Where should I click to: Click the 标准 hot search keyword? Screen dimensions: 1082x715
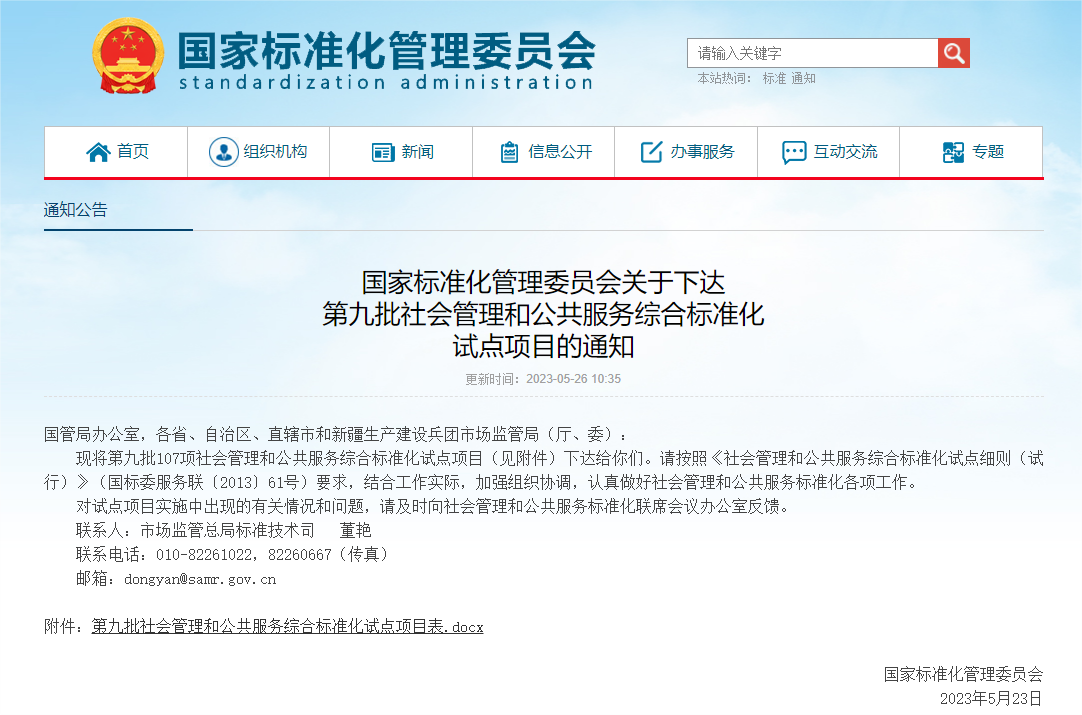click(774, 78)
